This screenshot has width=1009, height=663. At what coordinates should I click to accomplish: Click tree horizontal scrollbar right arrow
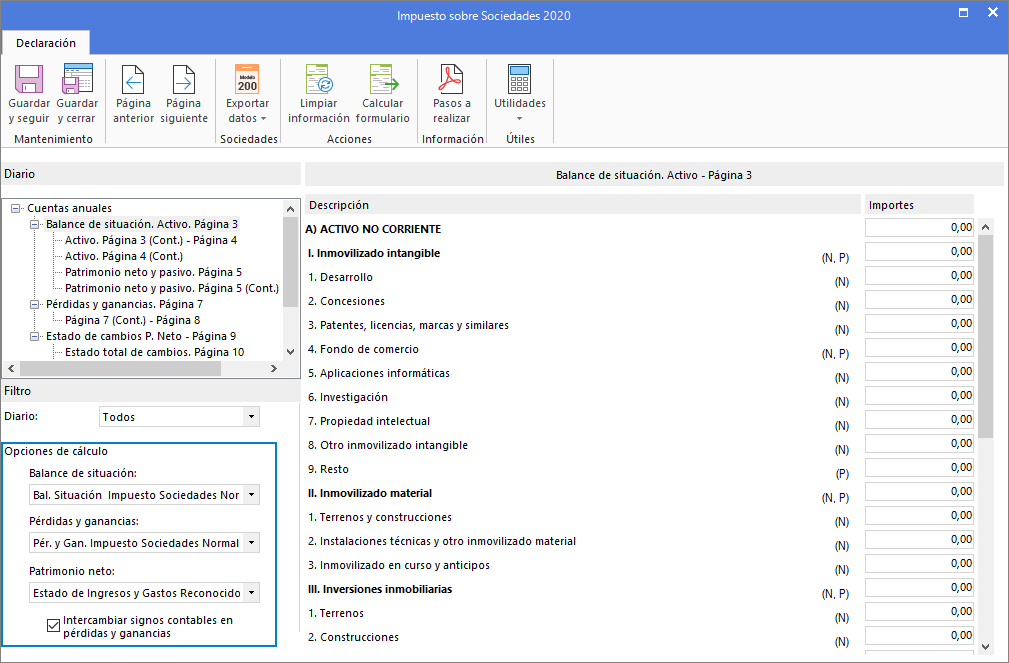[x=273, y=368]
